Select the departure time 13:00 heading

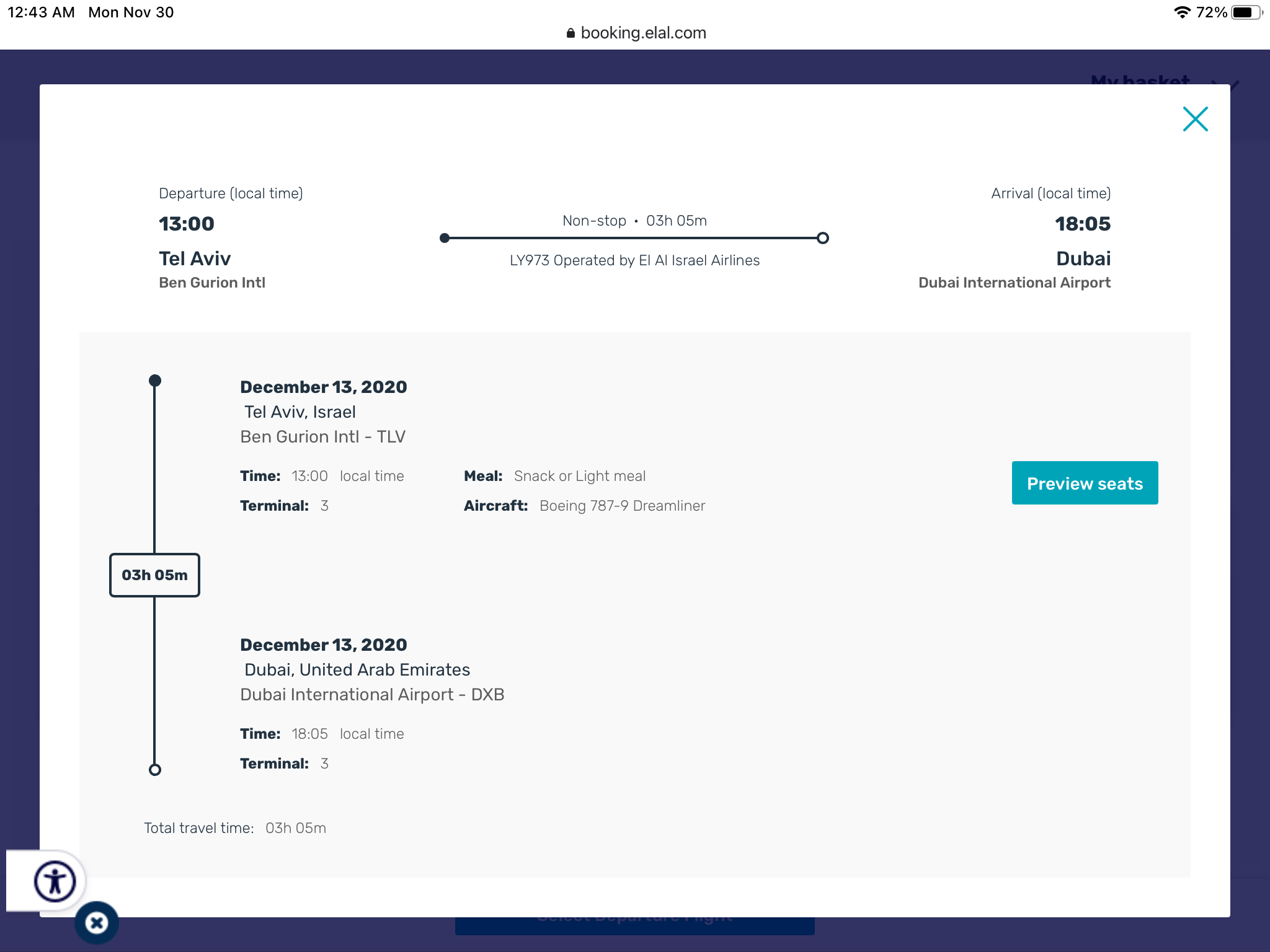pos(187,224)
